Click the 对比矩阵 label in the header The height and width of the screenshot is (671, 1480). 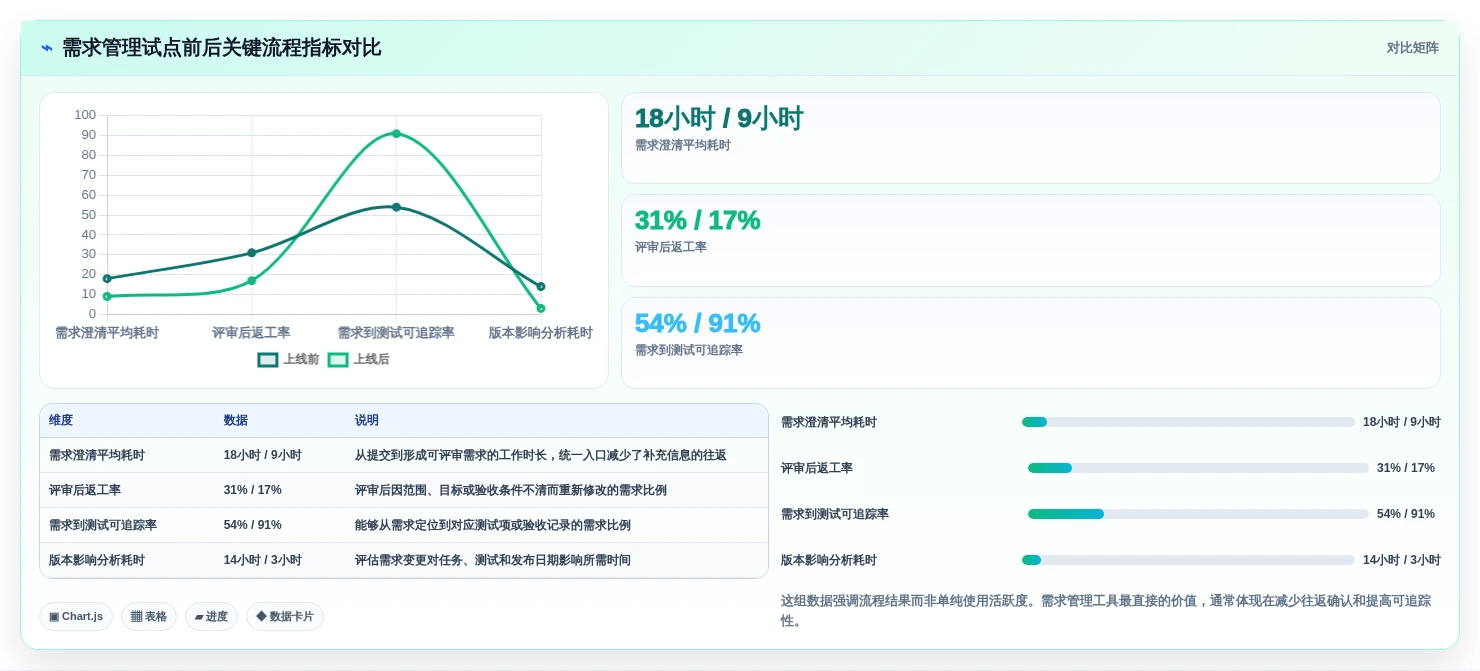point(1412,48)
